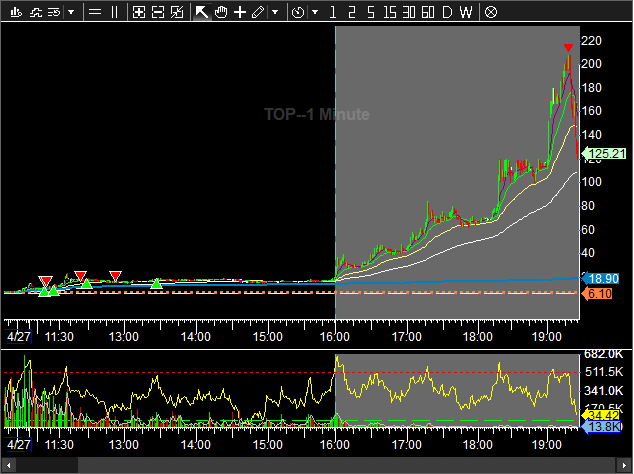The height and width of the screenshot is (474, 634).
Task: Switch to 5 minute interval
Action: [371, 13]
